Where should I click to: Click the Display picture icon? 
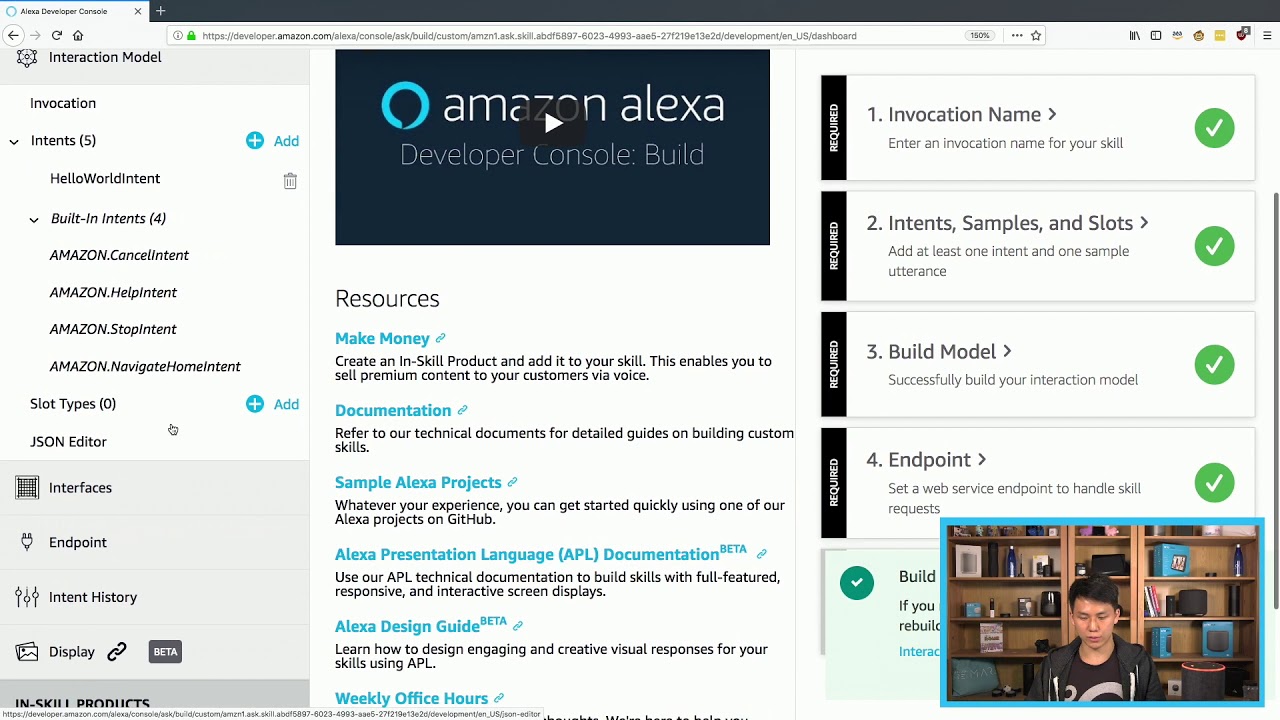point(27,652)
